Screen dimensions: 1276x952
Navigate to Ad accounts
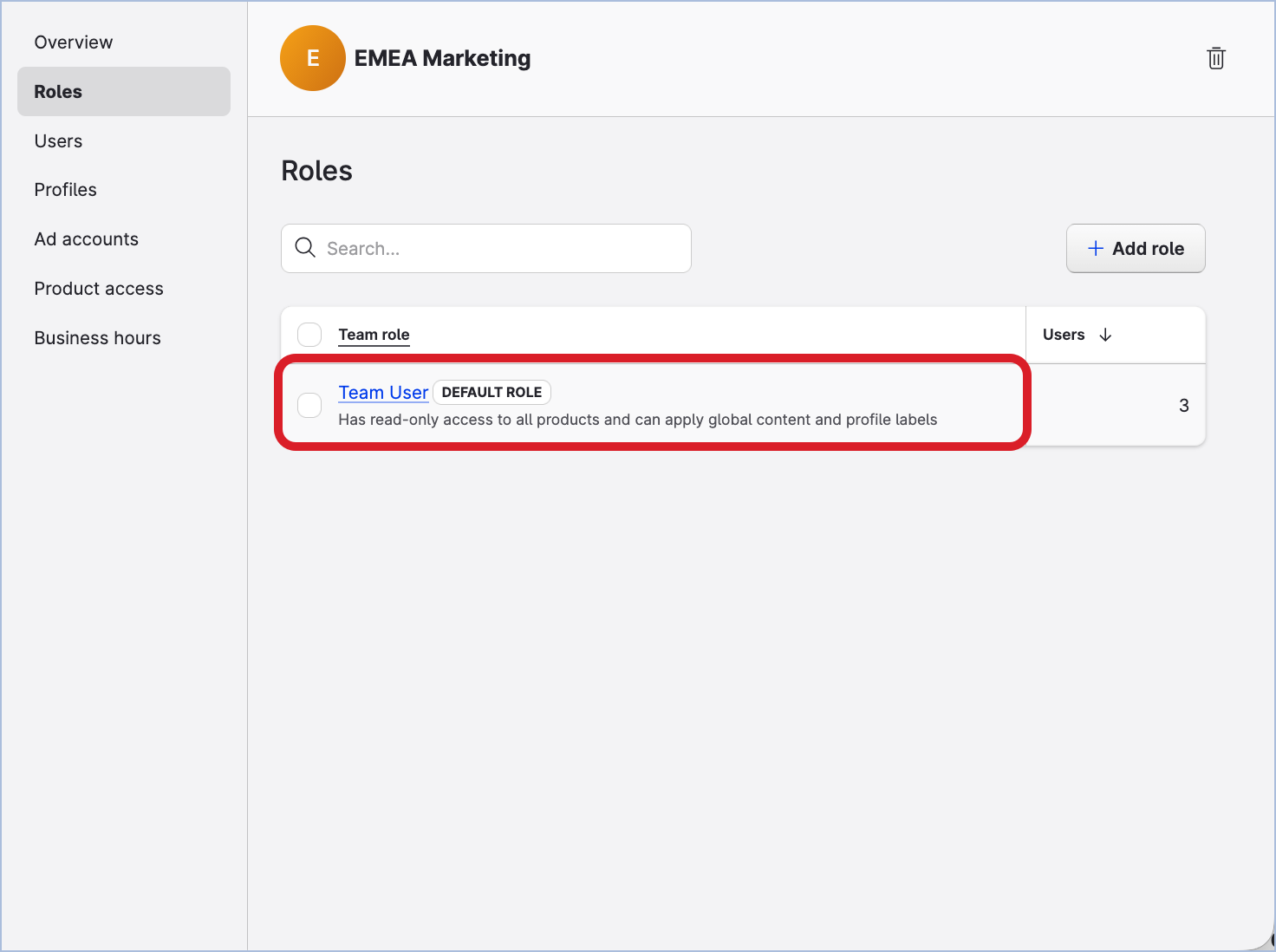[x=86, y=239]
